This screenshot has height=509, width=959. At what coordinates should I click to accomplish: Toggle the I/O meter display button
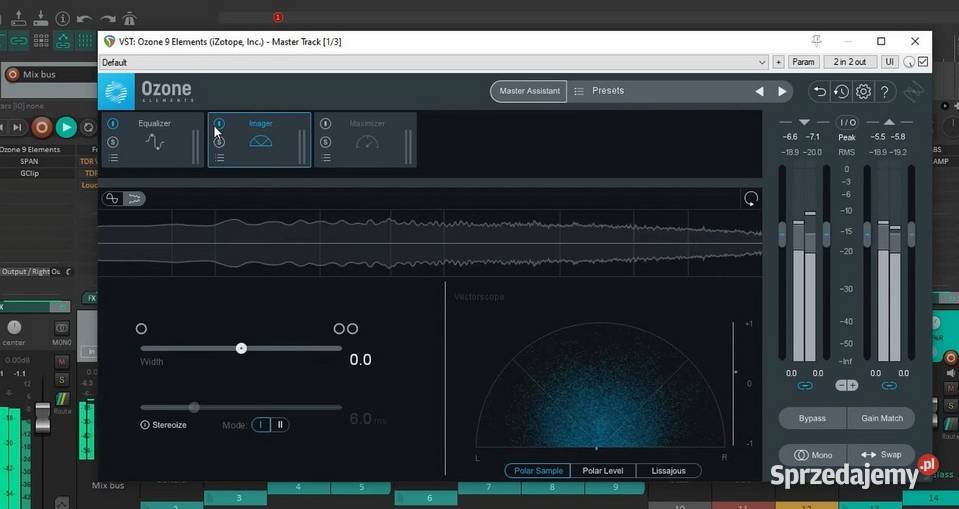click(x=847, y=122)
